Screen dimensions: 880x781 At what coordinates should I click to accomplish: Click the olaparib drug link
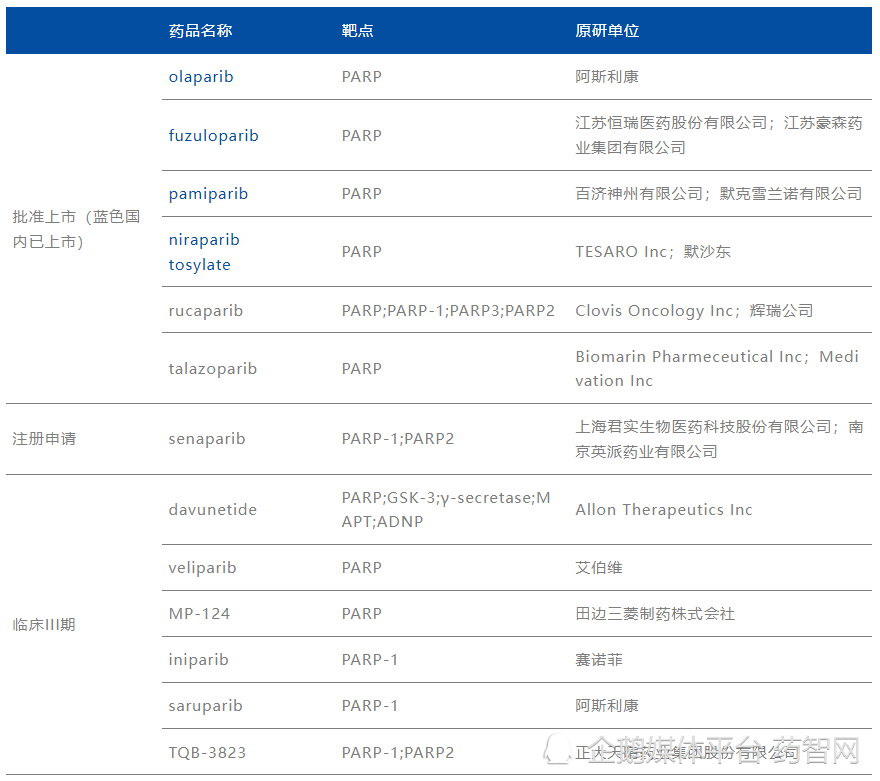[x=201, y=77]
